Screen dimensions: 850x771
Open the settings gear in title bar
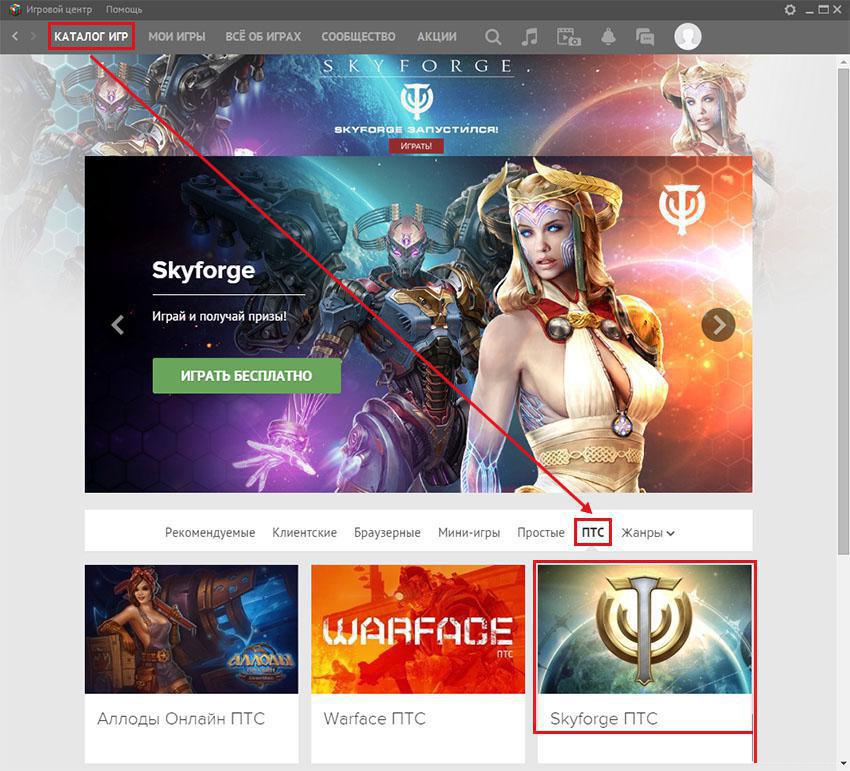coord(790,9)
